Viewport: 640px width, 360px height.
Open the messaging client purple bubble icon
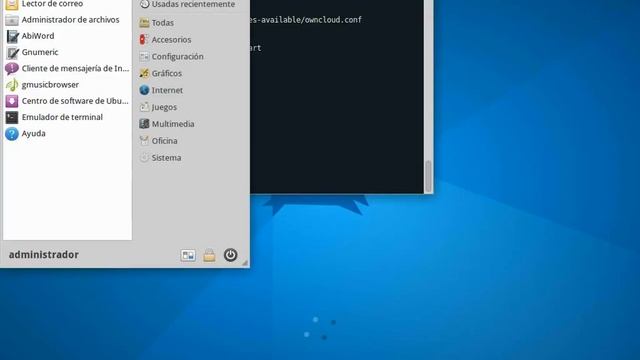tap(12, 69)
